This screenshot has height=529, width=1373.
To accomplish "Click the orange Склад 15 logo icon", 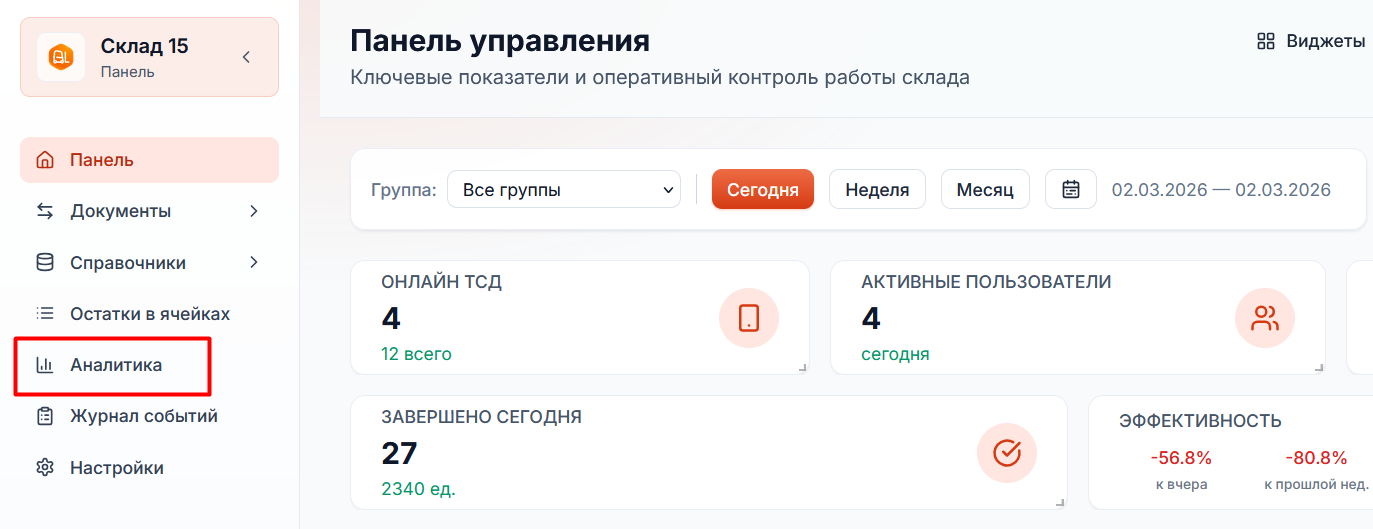I will (61, 57).
